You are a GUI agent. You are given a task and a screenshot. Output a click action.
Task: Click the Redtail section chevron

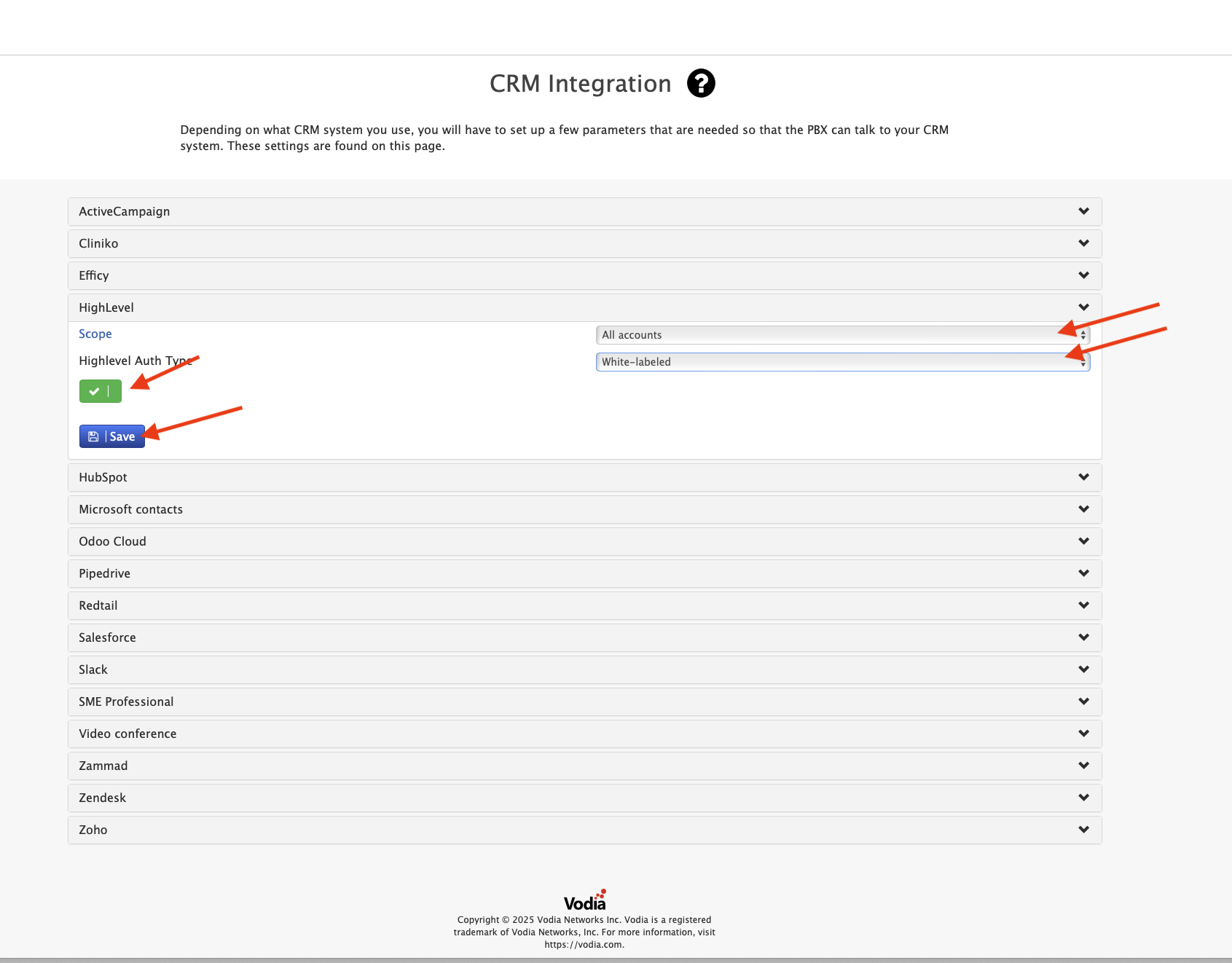[1083, 605]
